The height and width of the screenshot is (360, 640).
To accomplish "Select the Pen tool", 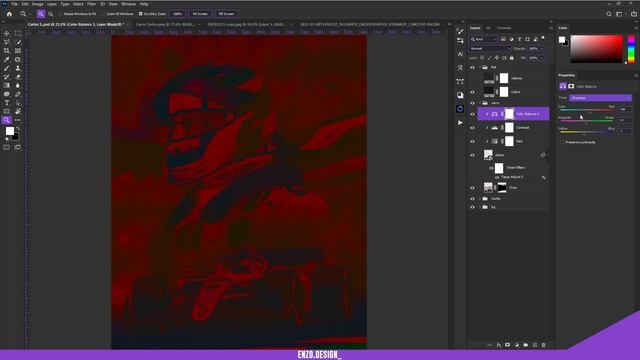I will pos(18,94).
